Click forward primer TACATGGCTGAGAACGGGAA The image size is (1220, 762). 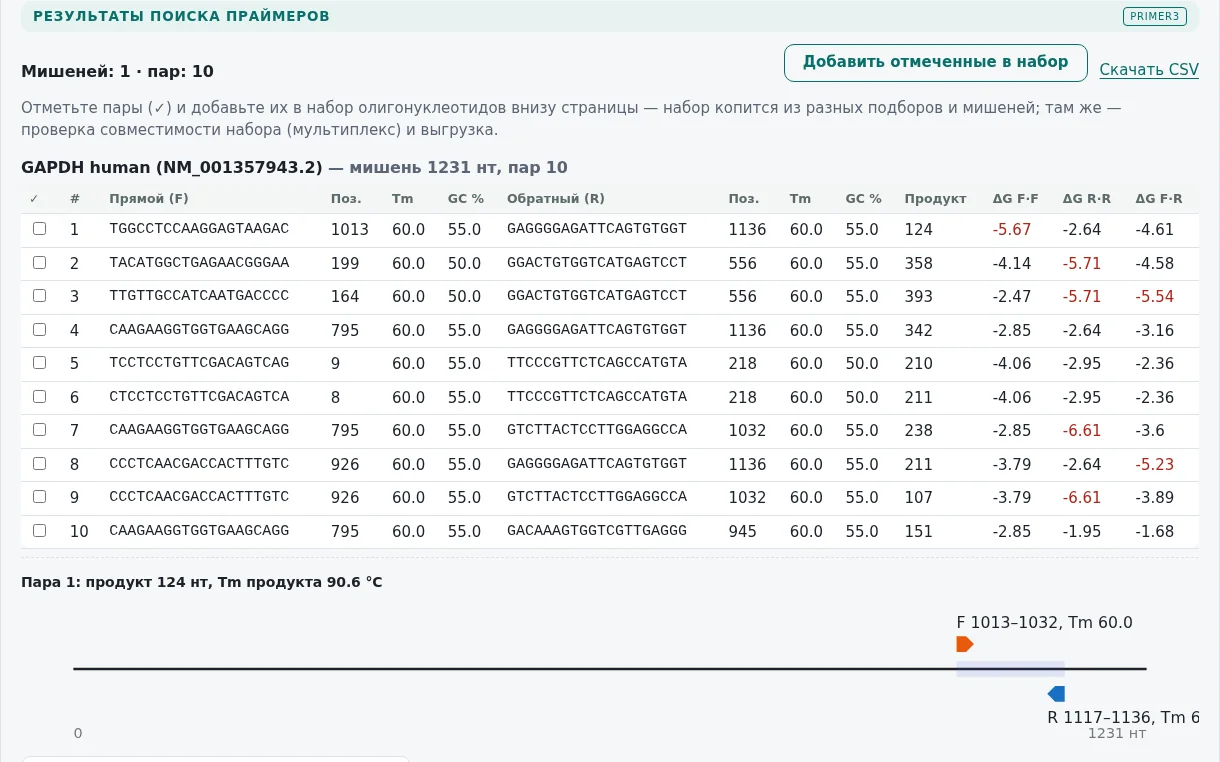coord(199,263)
